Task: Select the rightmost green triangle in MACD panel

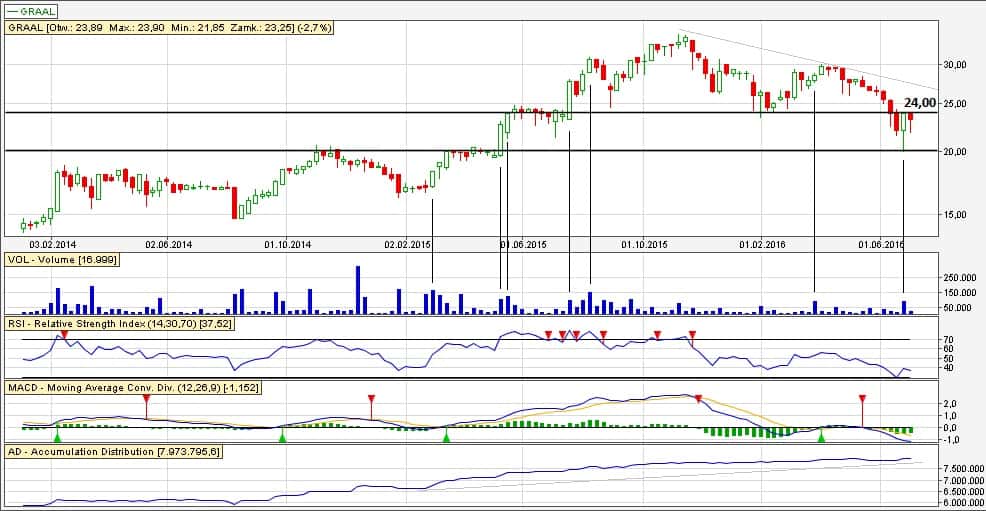Action: click(822, 437)
